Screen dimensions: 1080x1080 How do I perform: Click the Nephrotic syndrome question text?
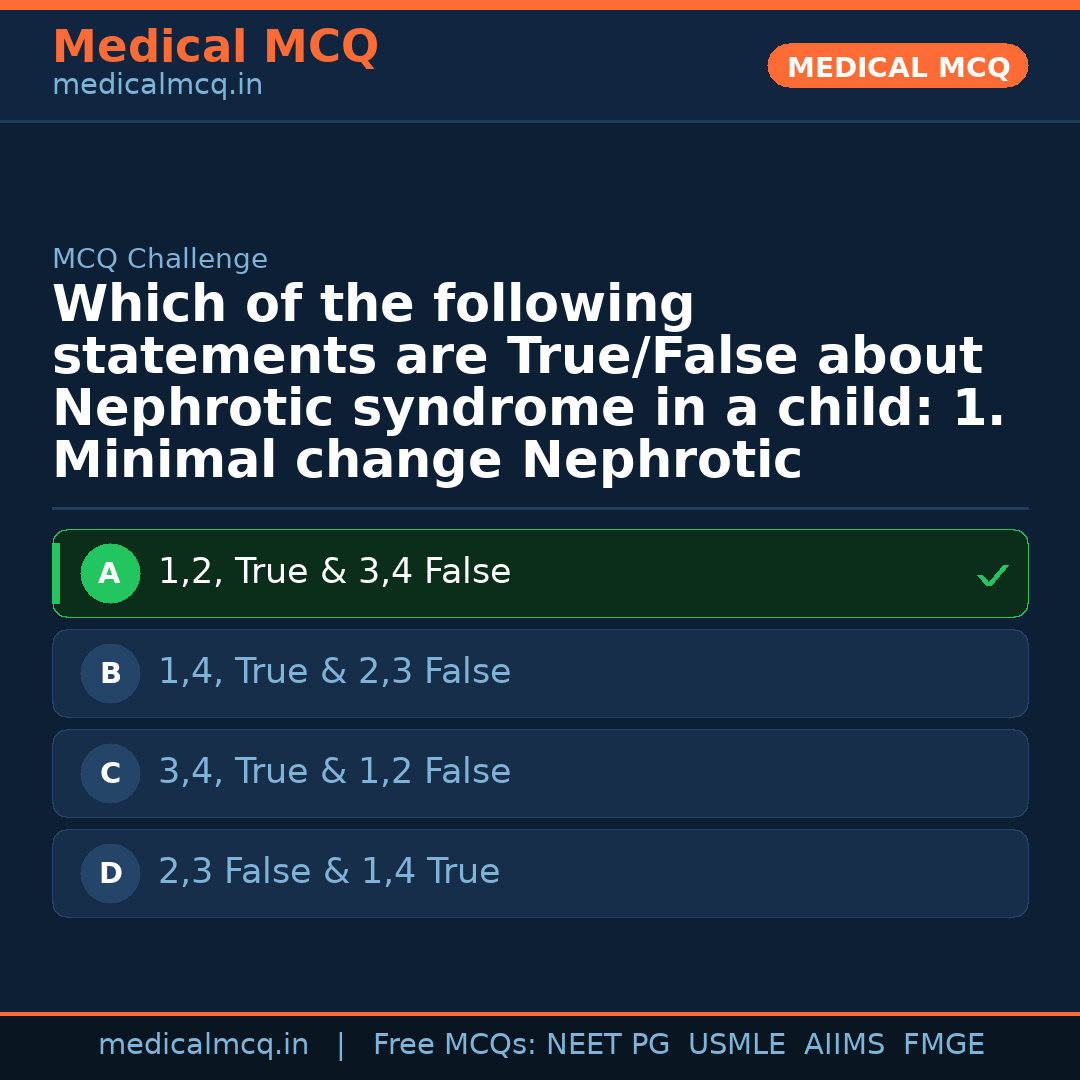pyautogui.click(x=528, y=383)
